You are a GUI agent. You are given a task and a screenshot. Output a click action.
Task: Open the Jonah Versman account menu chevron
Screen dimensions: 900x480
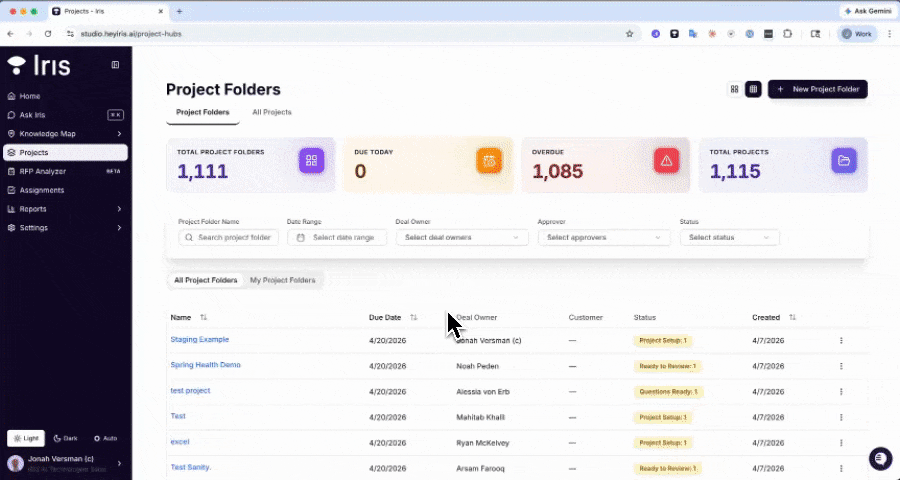coord(119,463)
